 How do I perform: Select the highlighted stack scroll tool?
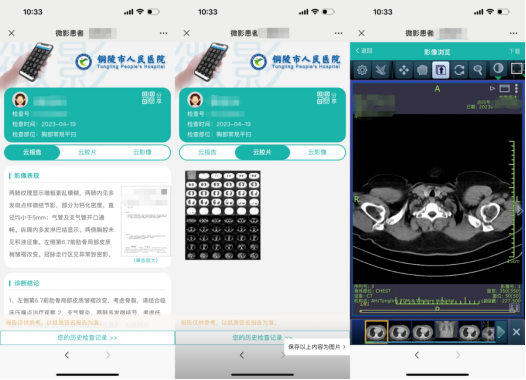point(440,70)
